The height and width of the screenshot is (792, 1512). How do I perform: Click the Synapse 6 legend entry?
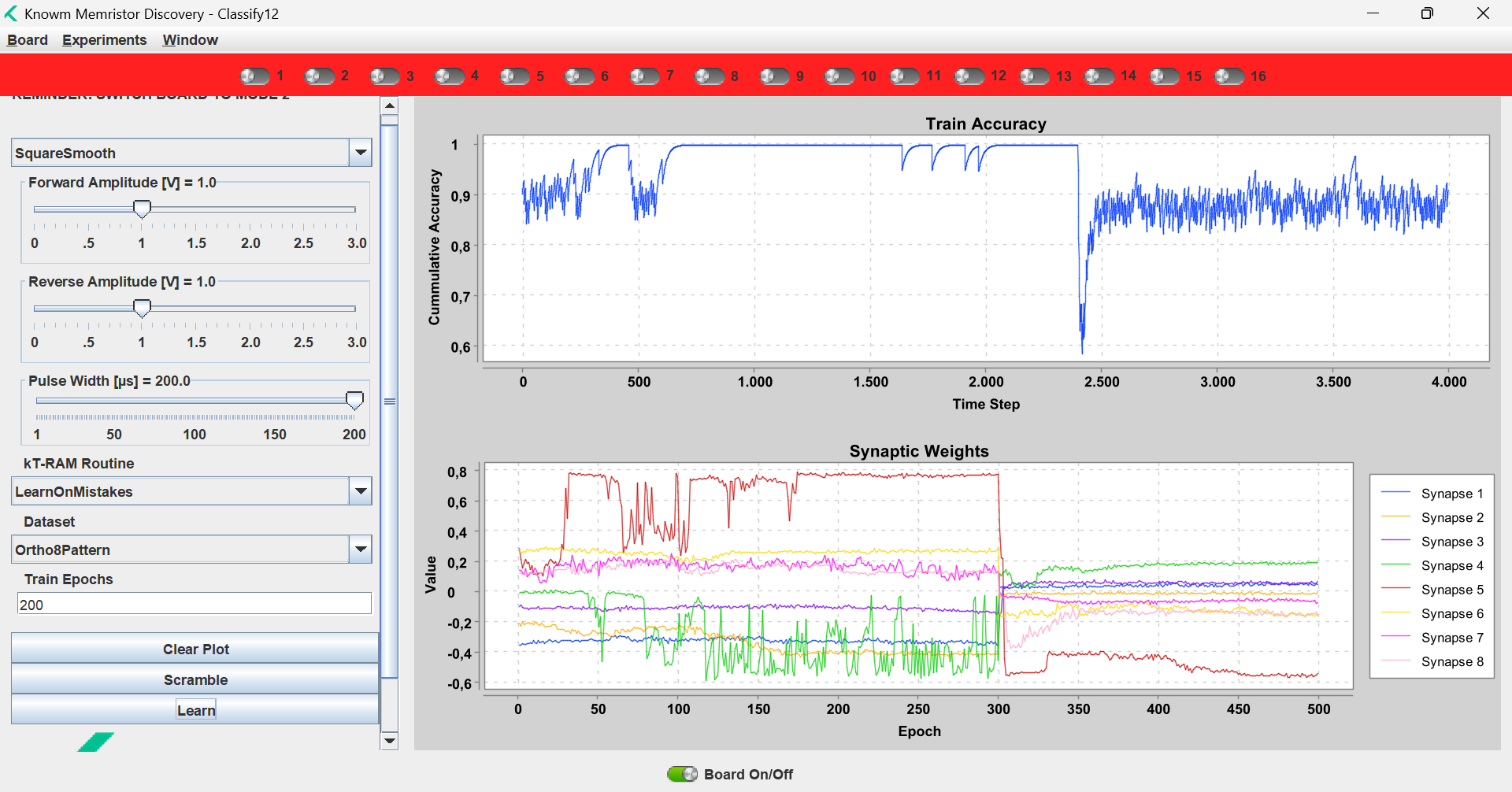pos(1433,613)
